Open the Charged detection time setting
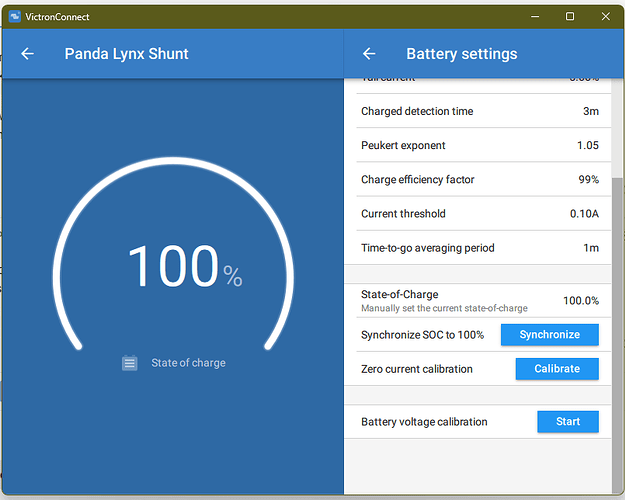 coord(480,111)
